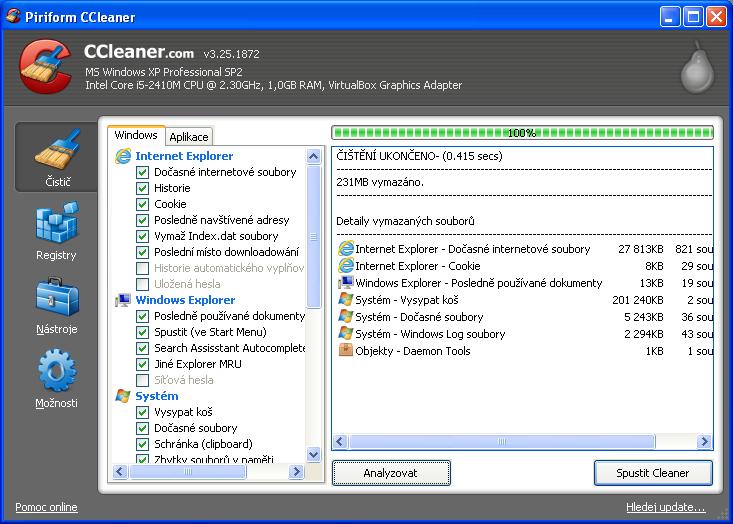Click the Analyzovat button
Screen dimensions: 733x524
391,473
